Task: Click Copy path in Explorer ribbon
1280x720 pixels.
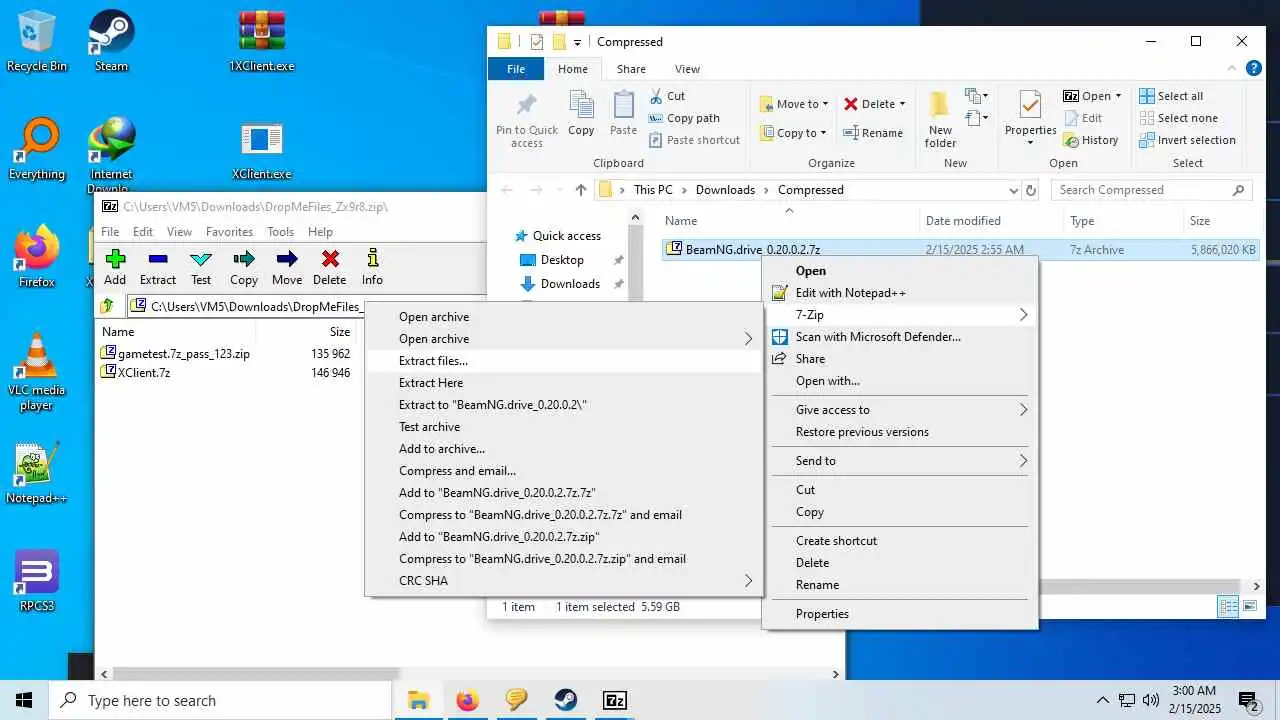Action: 684,118
